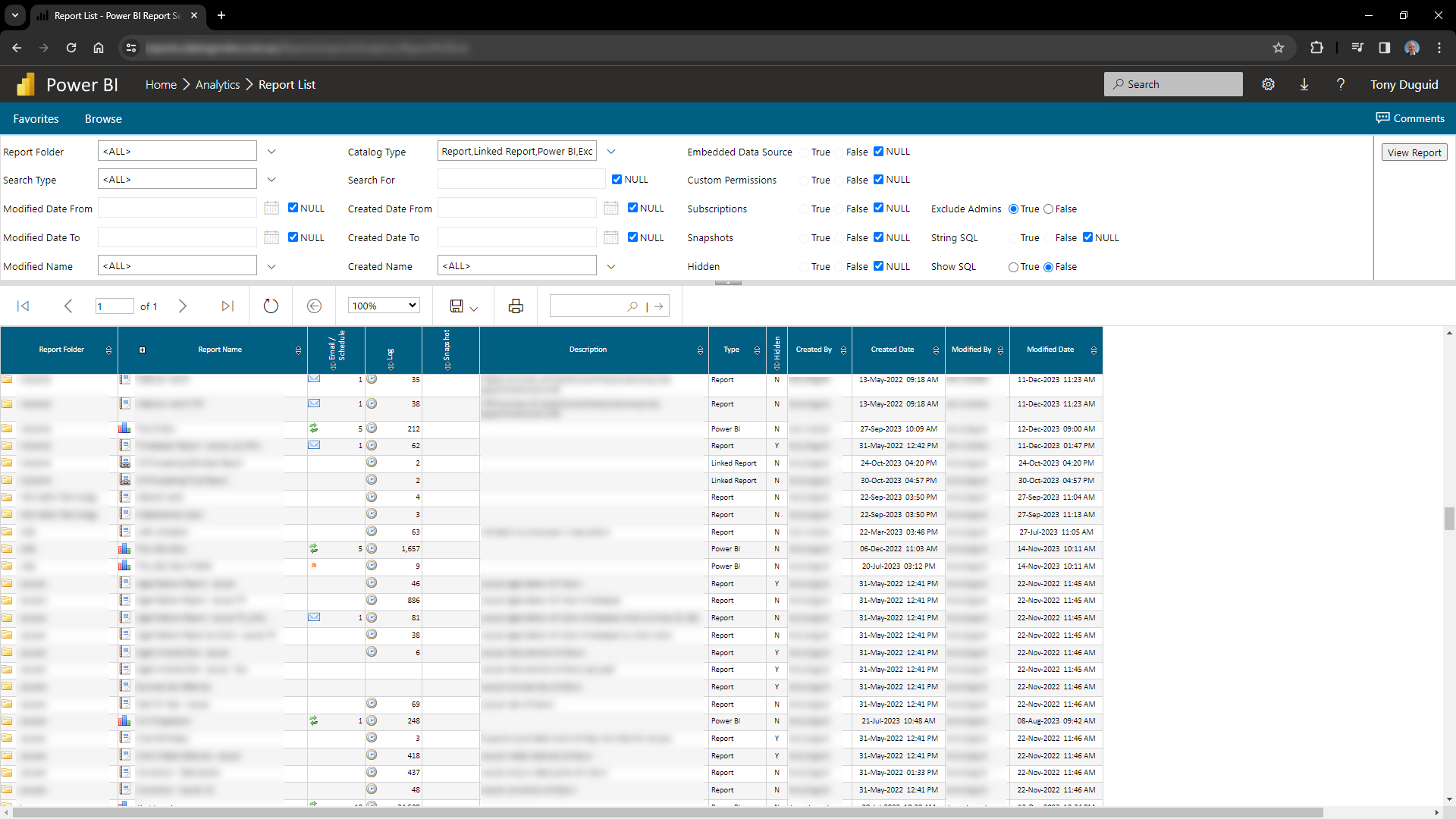Click the download icon in the header
The height and width of the screenshot is (819, 1456).
coord(1304,84)
